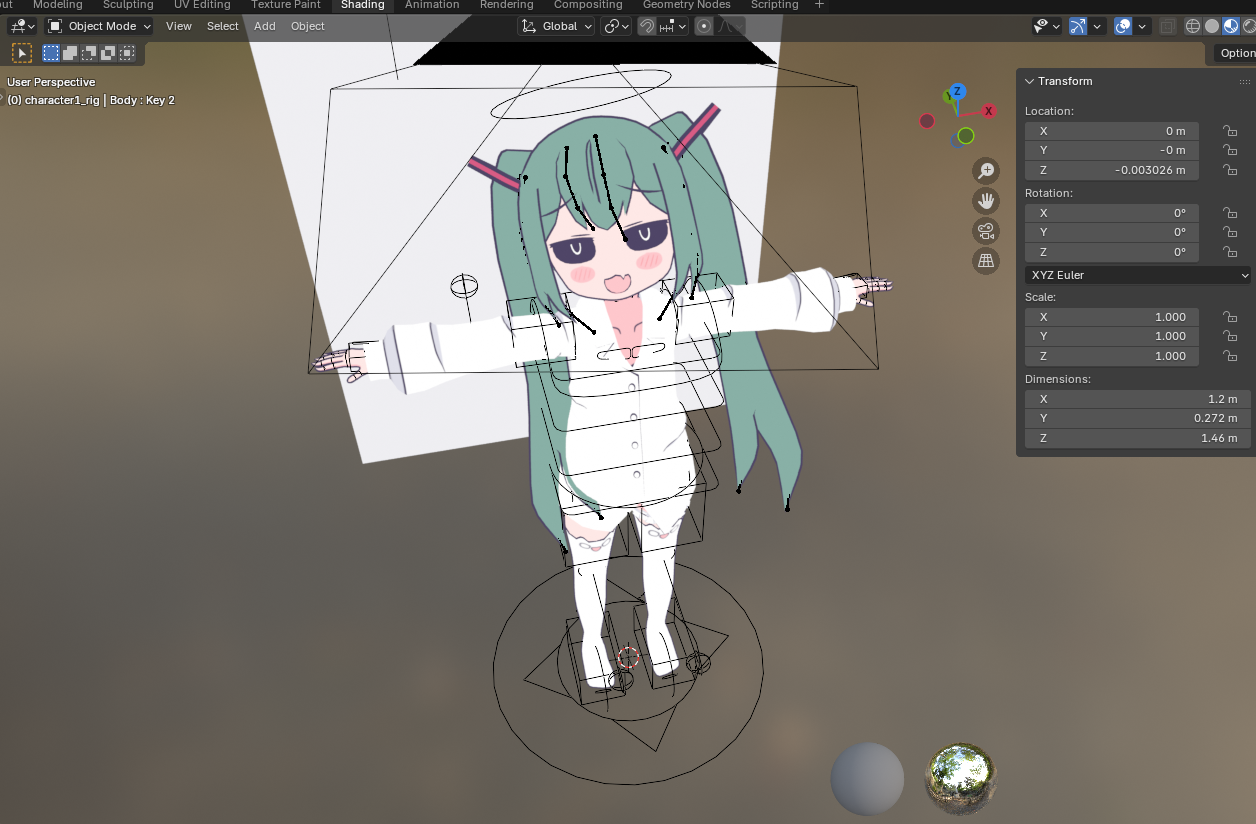This screenshot has height=824, width=1256.
Task: Open the Select menu
Action: [223, 26]
